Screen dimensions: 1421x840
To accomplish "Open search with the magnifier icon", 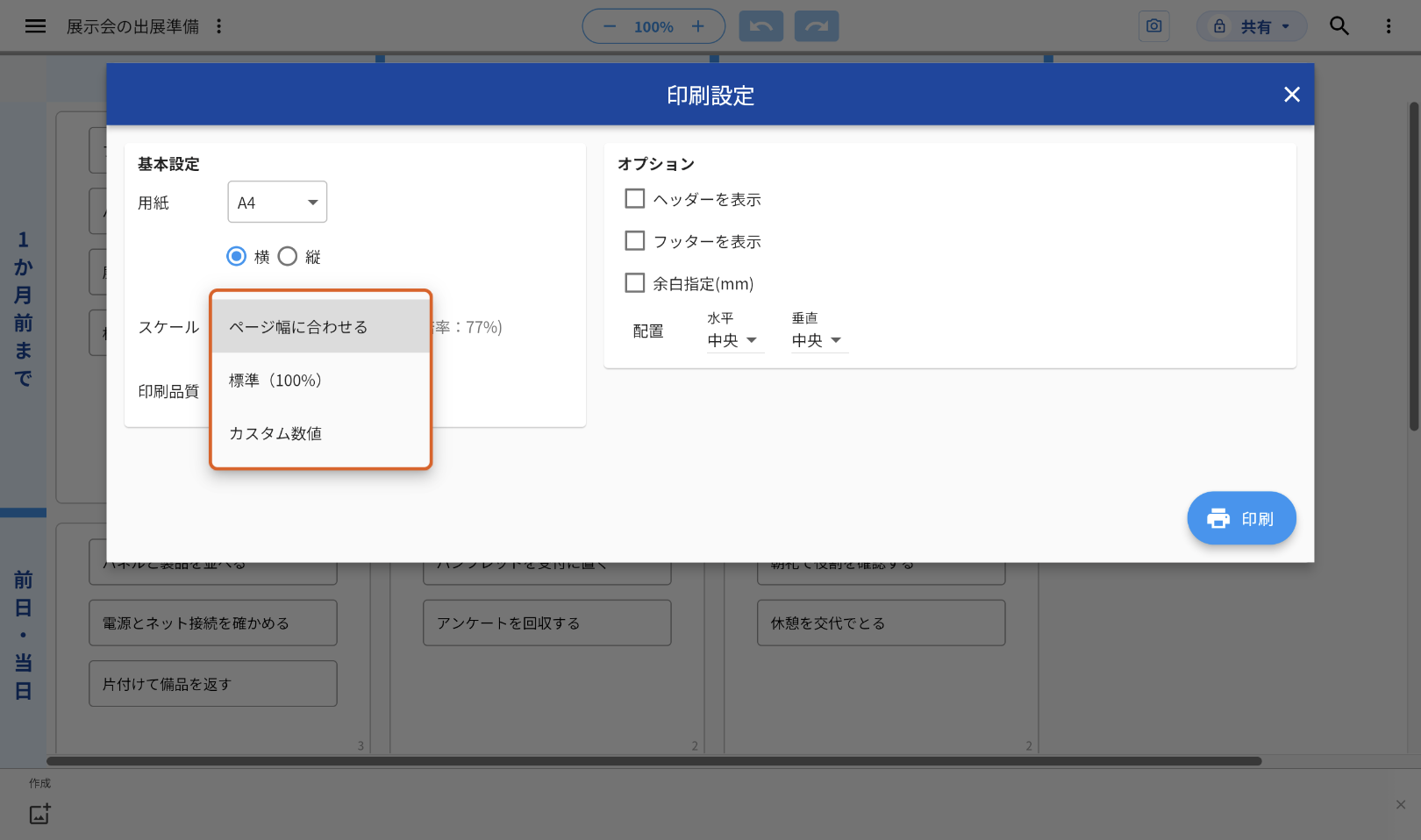I will (x=1339, y=26).
